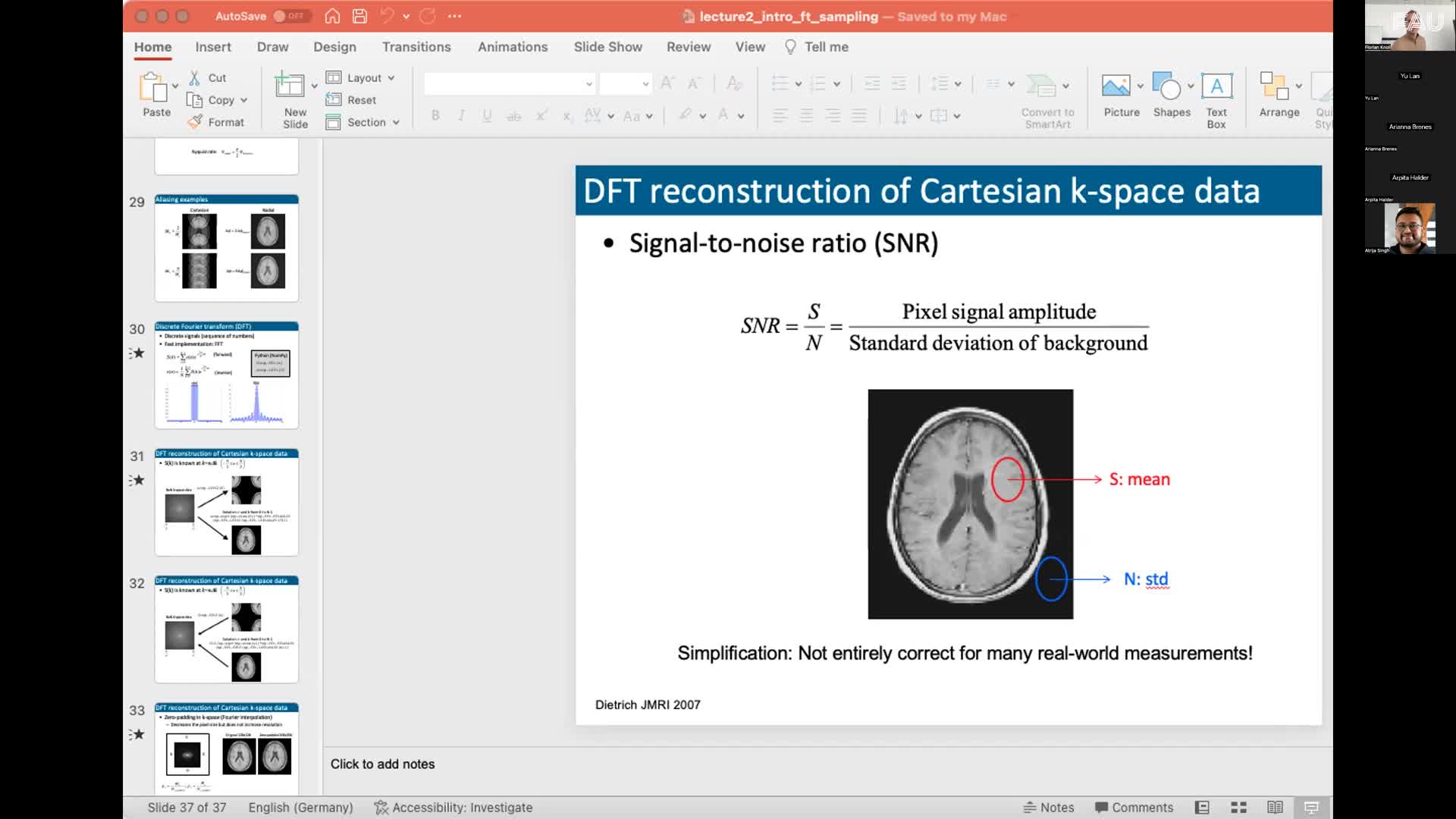Open the Transitions tab
The width and height of the screenshot is (1456, 819).
[x=416, y=47]
